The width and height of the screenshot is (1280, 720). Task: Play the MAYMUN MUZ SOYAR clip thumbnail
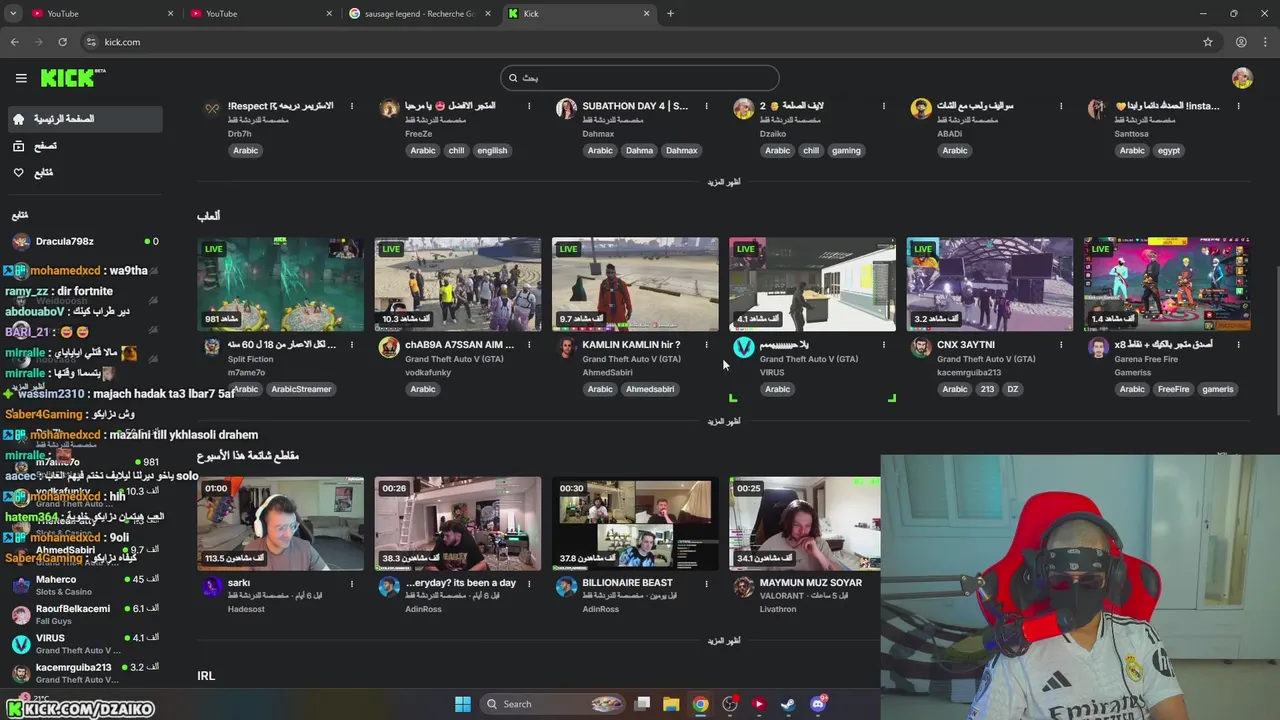point(805,523)
